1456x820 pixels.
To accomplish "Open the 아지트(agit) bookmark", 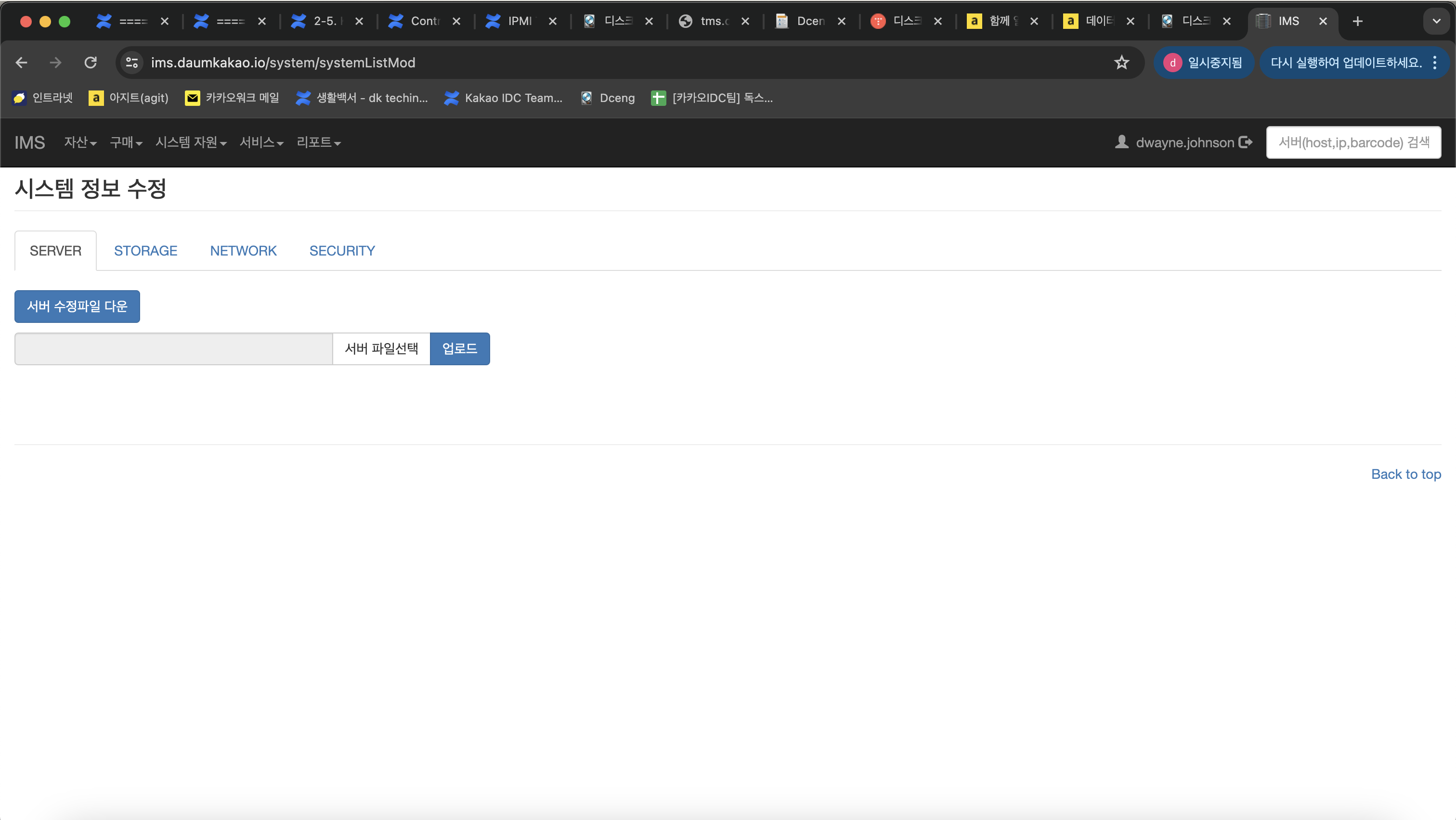I will click(129, 98).
